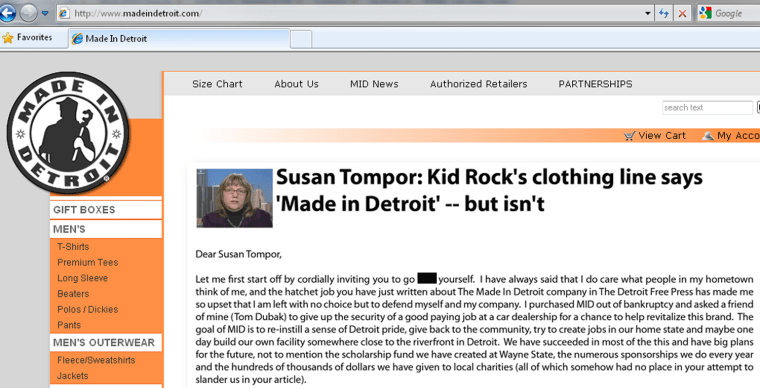This screenshot has width=760, height=388.
Task: Expand the address bar history dropdown
Action: pyautogui.click(x=648, y=14)
